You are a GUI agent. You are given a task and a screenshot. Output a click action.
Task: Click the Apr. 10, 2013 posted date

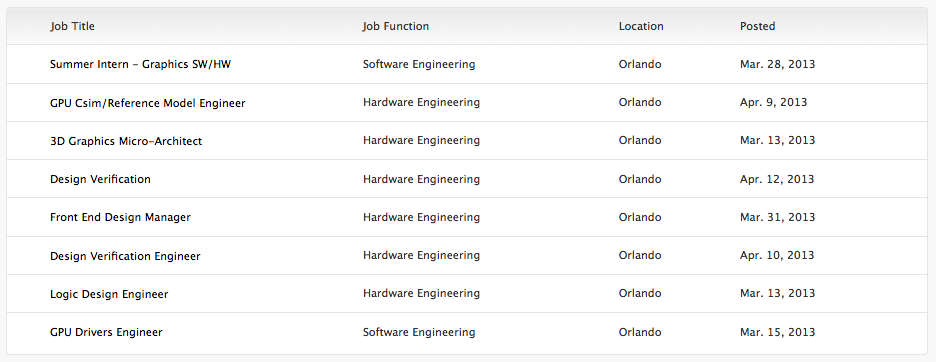[x=777, y=255]
